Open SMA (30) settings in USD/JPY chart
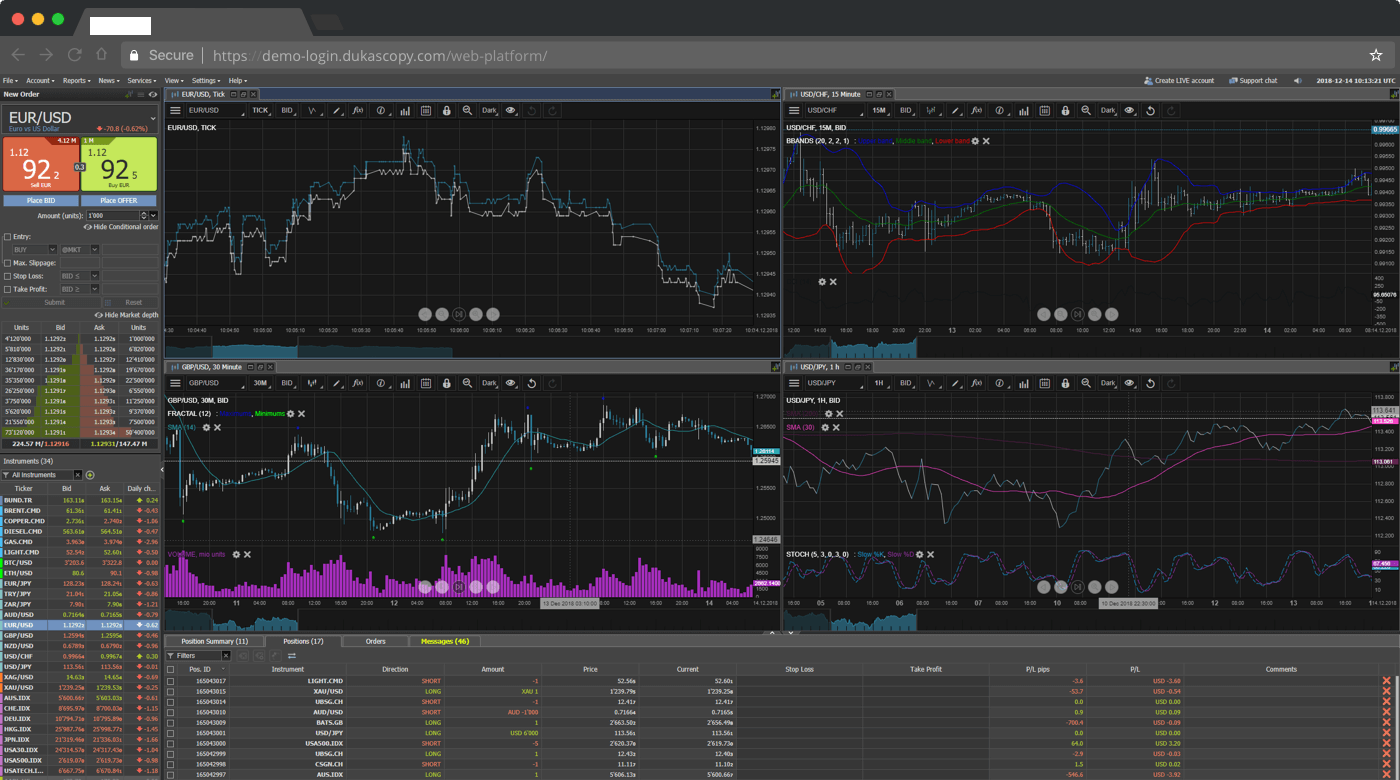 point(825,428)
